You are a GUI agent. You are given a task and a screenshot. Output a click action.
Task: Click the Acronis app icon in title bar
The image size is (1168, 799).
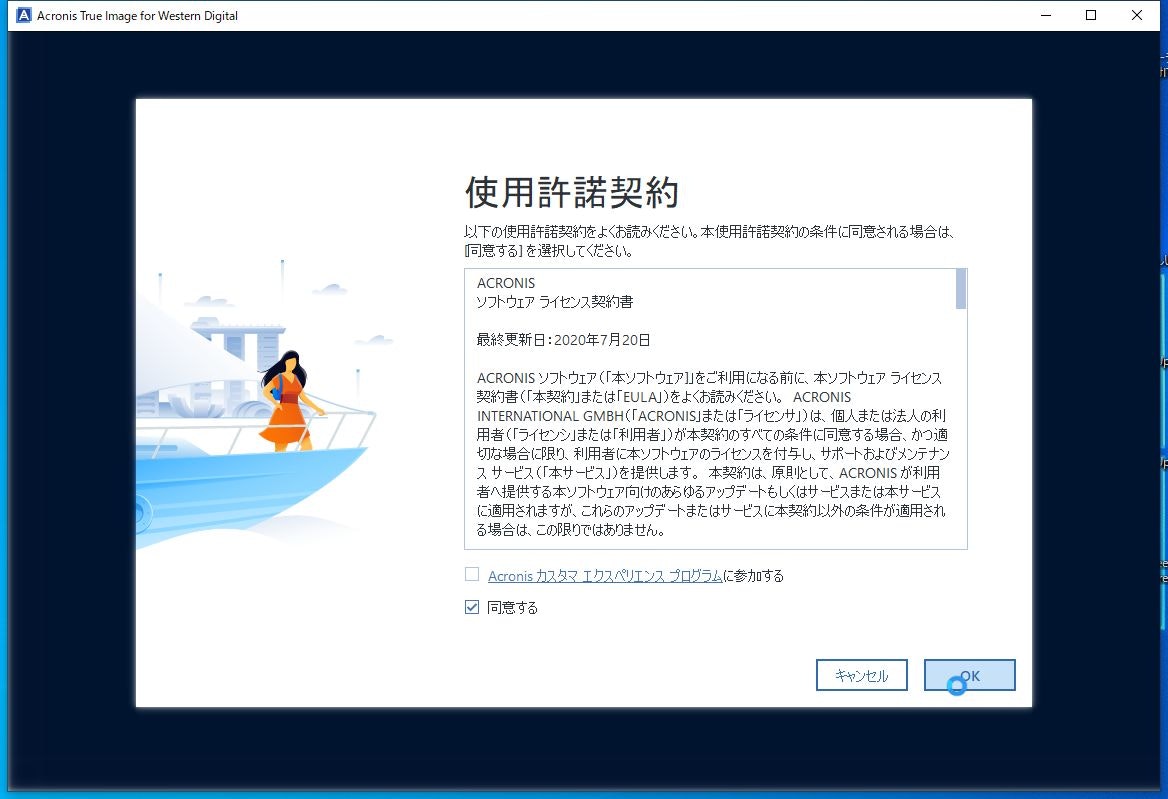(x=24, y=15)
